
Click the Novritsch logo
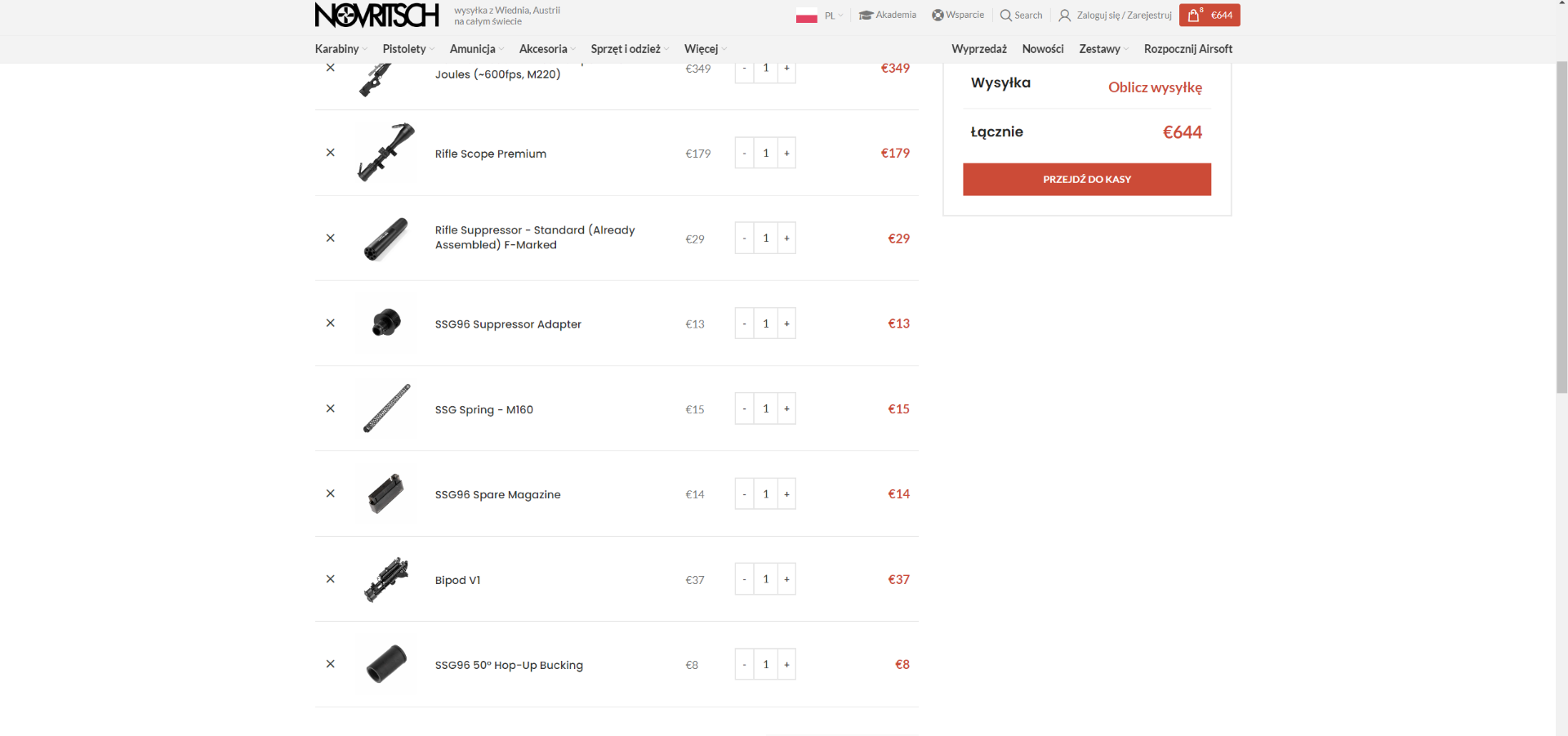(376, 16)
